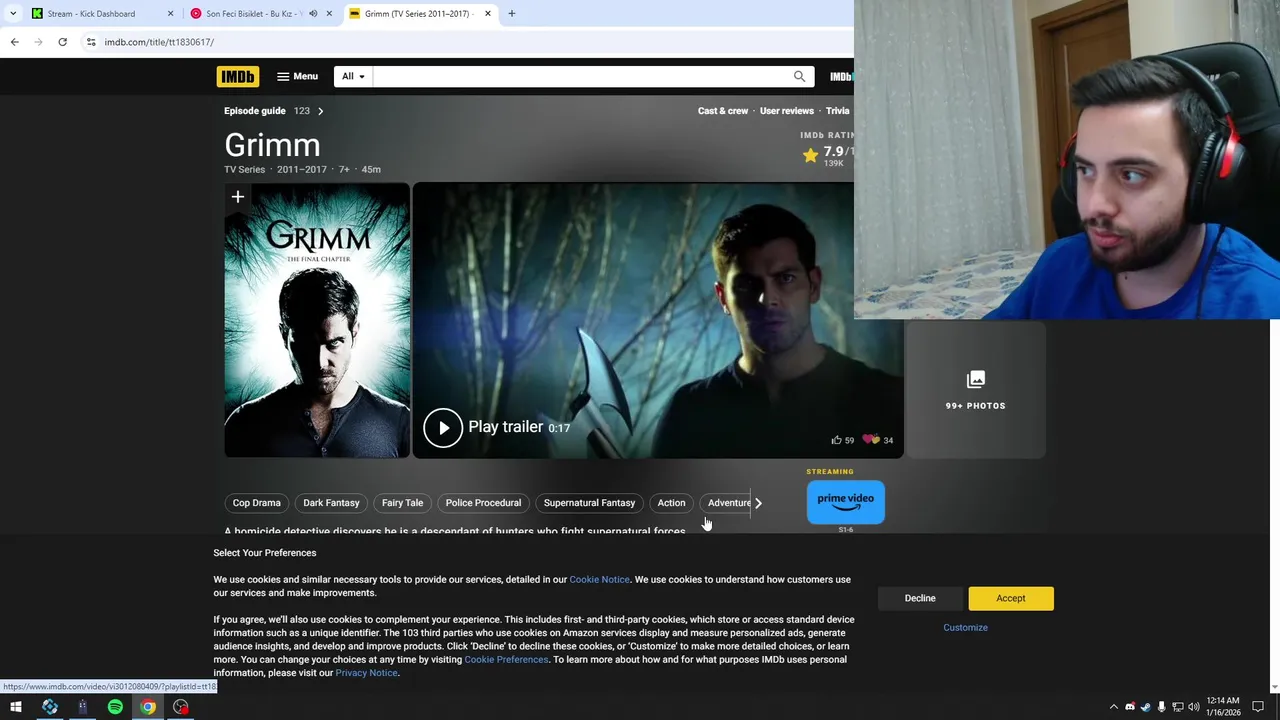Click the trailer thumbs-up like icon
The height and width of the screenshot is (720, 1280).
pos(836,440)
